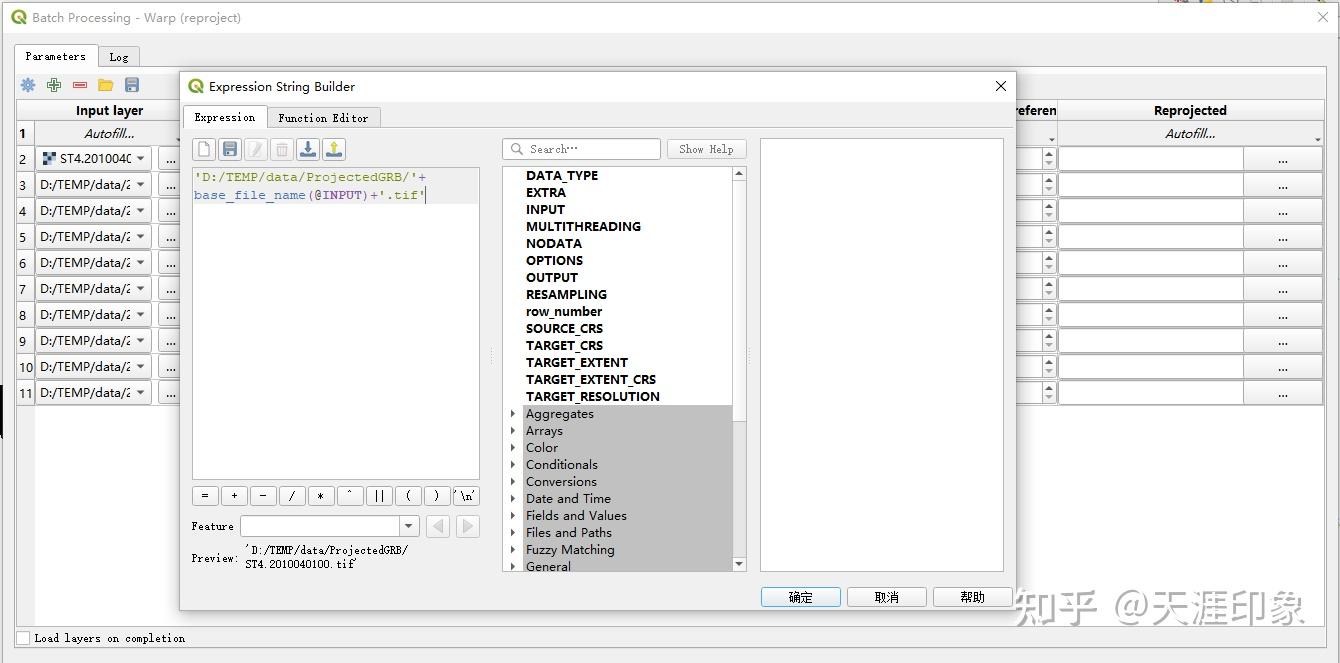
Task: Expand the Aggregates function group
Action: point(513,414)
